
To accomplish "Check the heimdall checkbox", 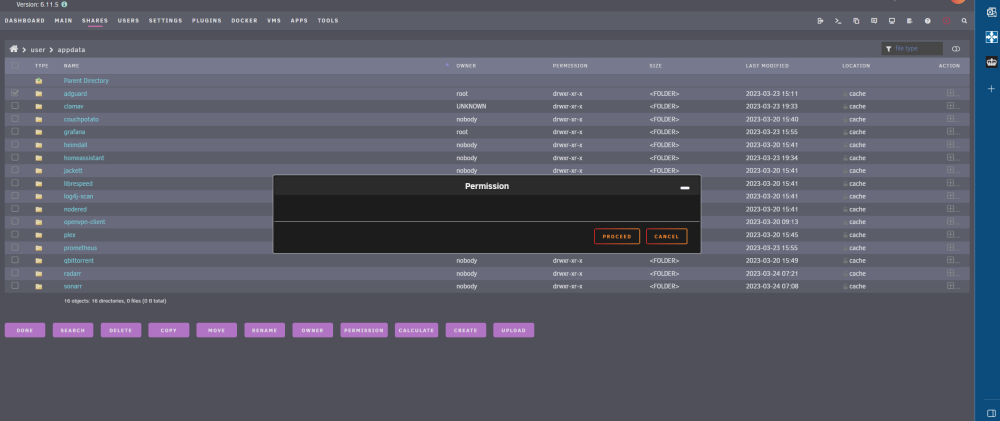I will pyautogui.click(x=15, y=144).
